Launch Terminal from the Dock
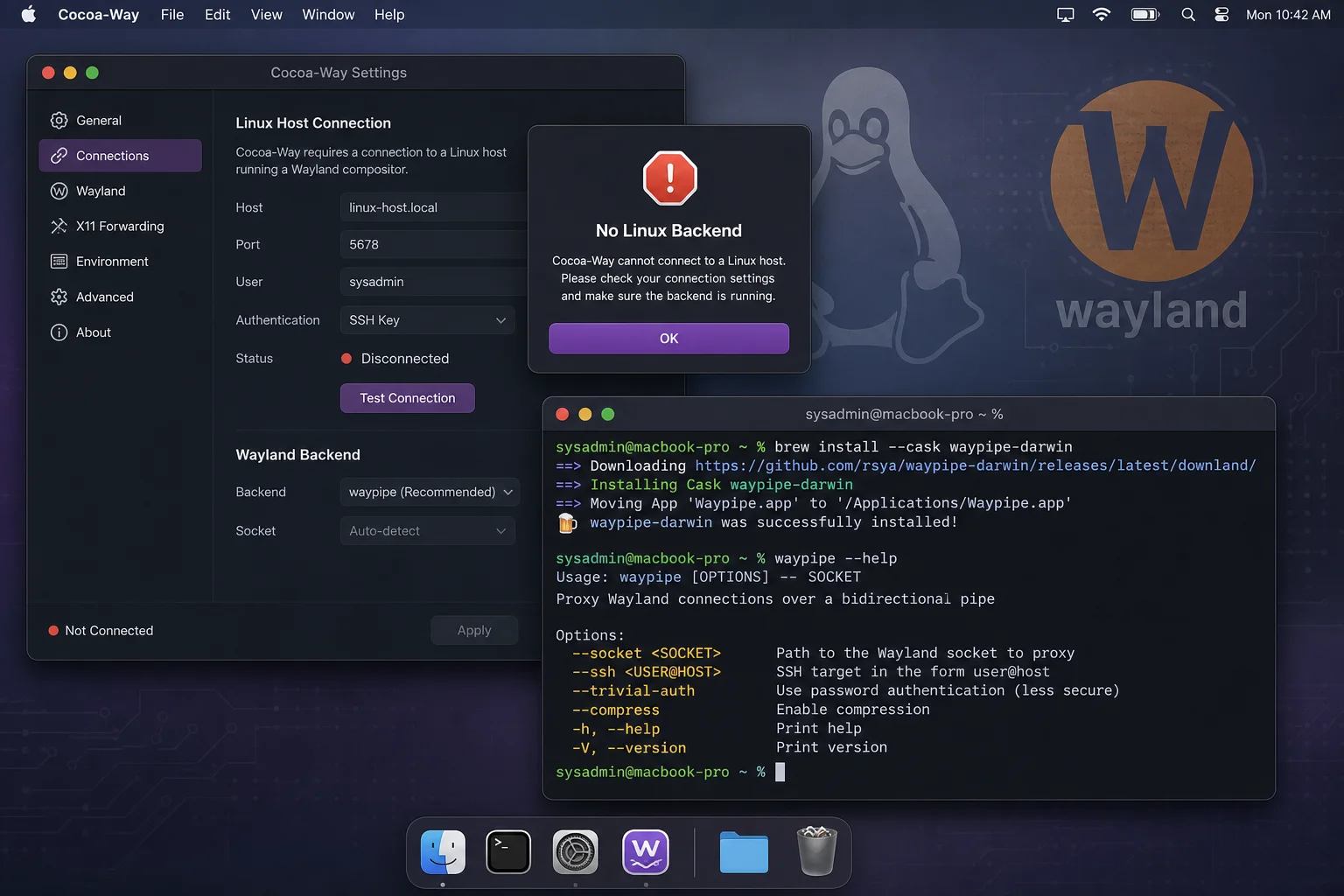Viewport: 1344px width, 896px height. pos(508,852)
